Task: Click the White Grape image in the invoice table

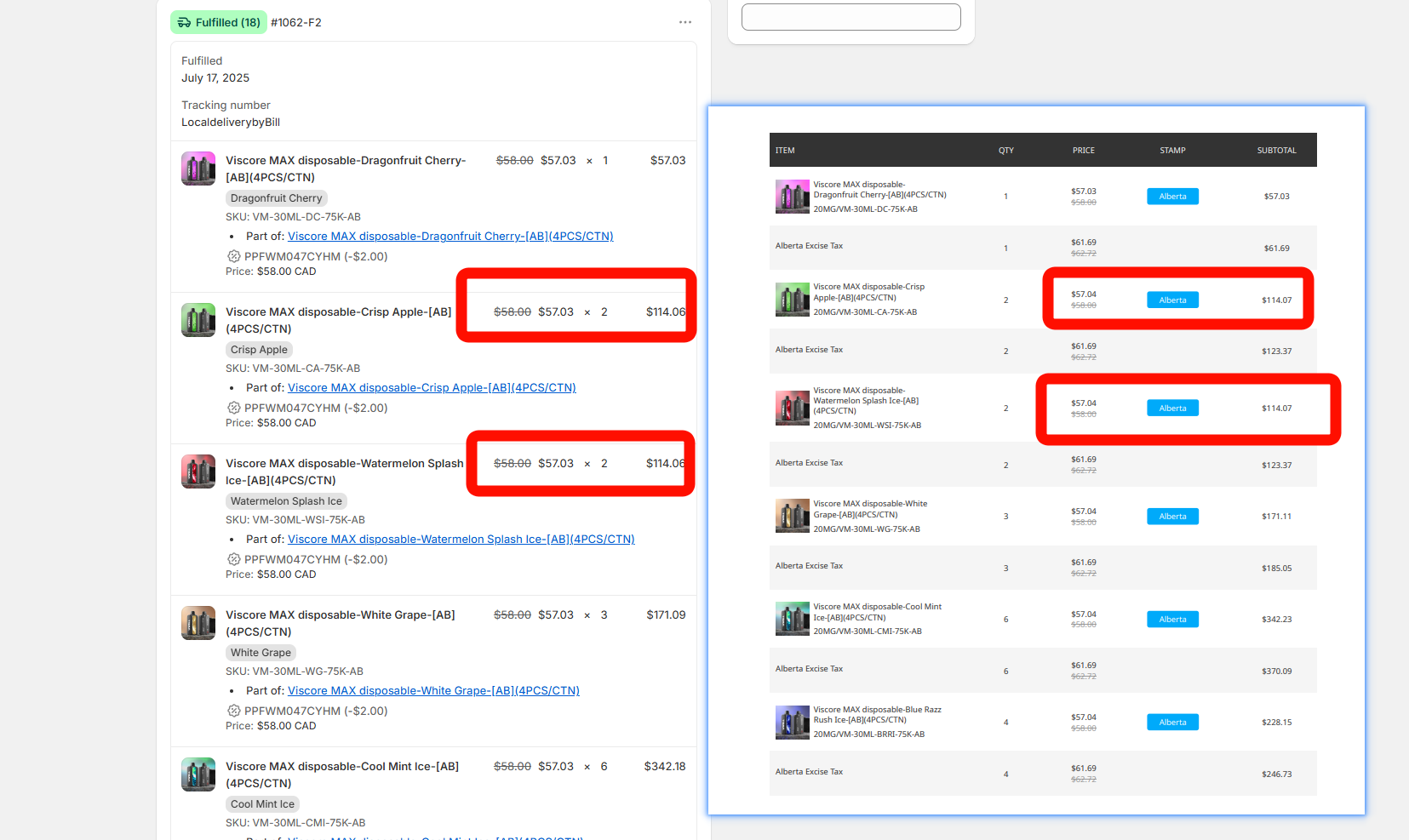Action: (792, 516)
